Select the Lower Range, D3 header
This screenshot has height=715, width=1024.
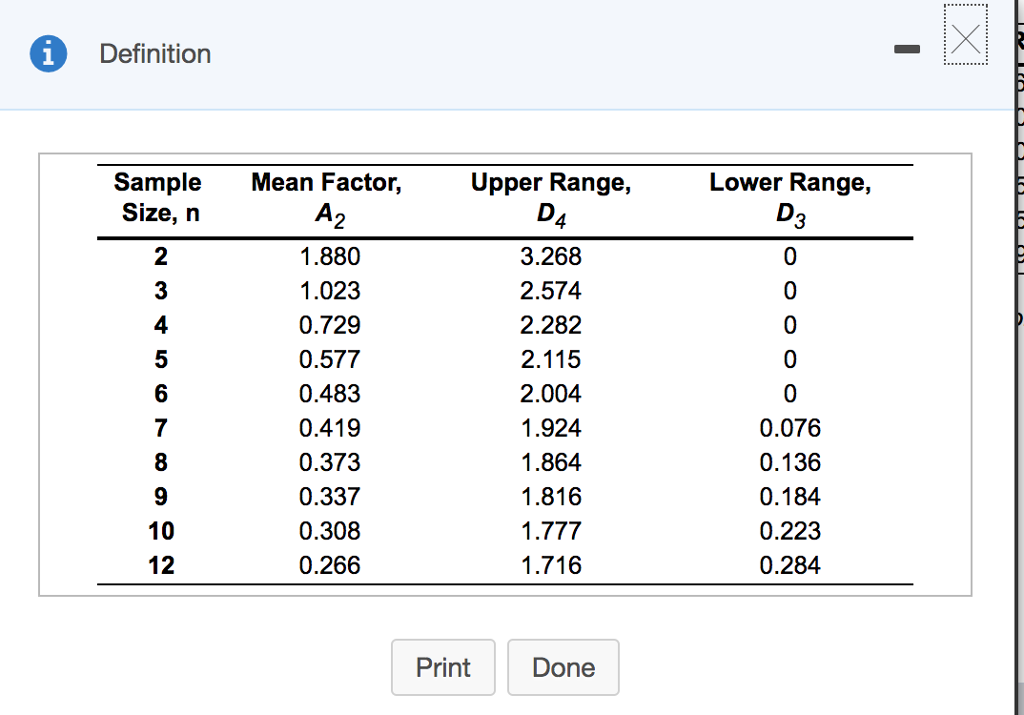pos(790,197)
